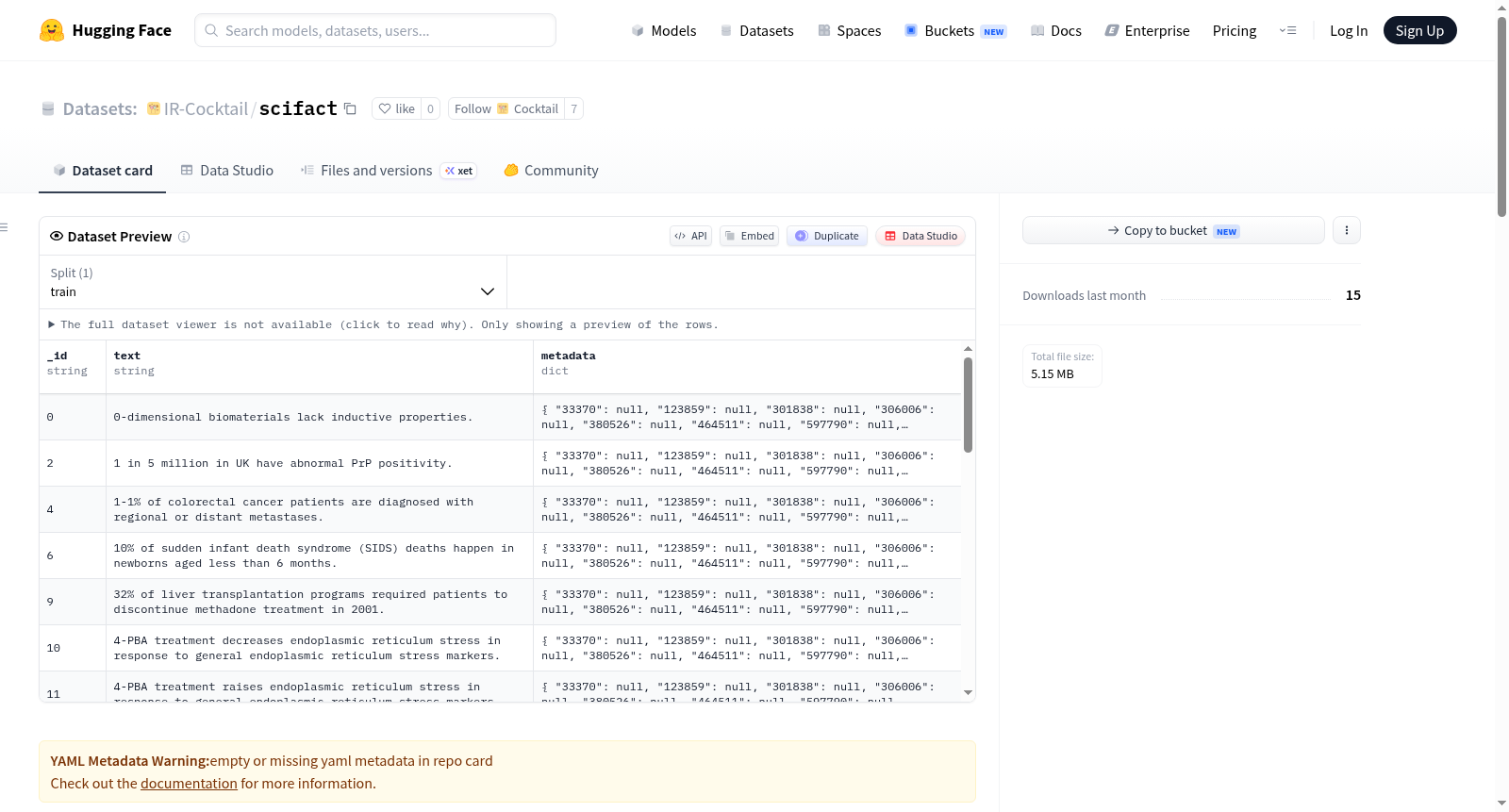Copy dataset name with the copy icon
This screenshot has width=1509, height=812.
[x=350, y=108]
